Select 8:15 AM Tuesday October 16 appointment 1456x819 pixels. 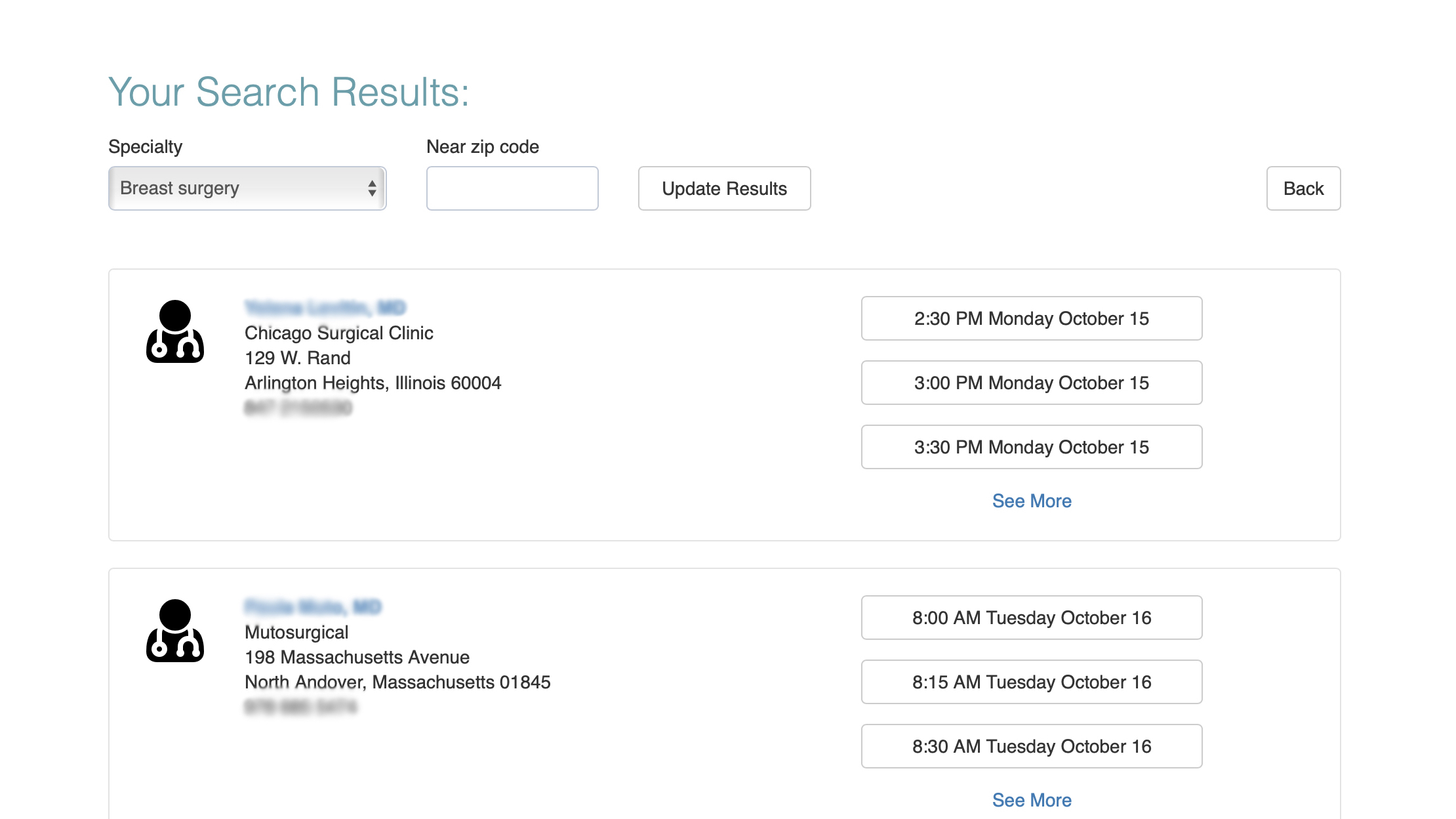[1032, 682]
